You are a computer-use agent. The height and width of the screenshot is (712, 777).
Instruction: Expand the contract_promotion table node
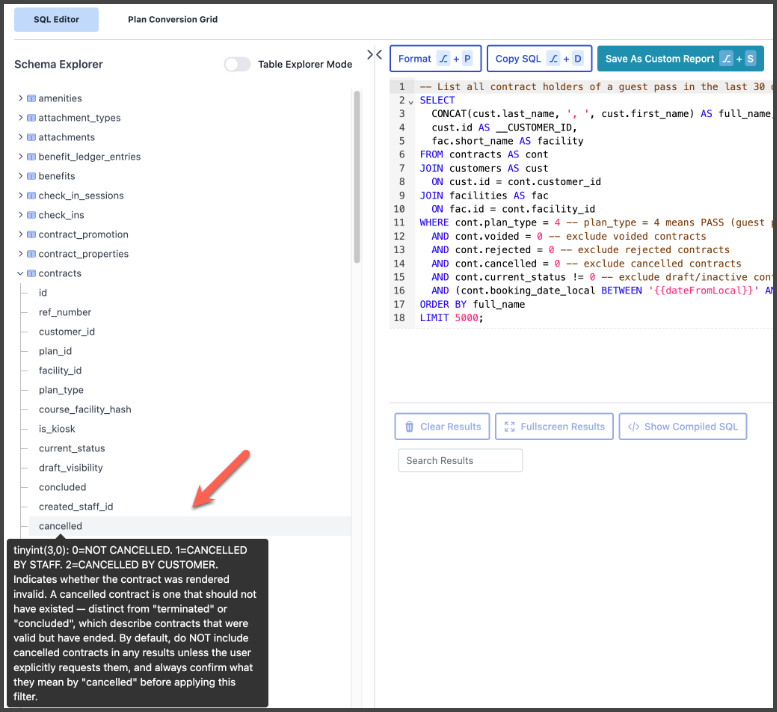pos(20,235)
